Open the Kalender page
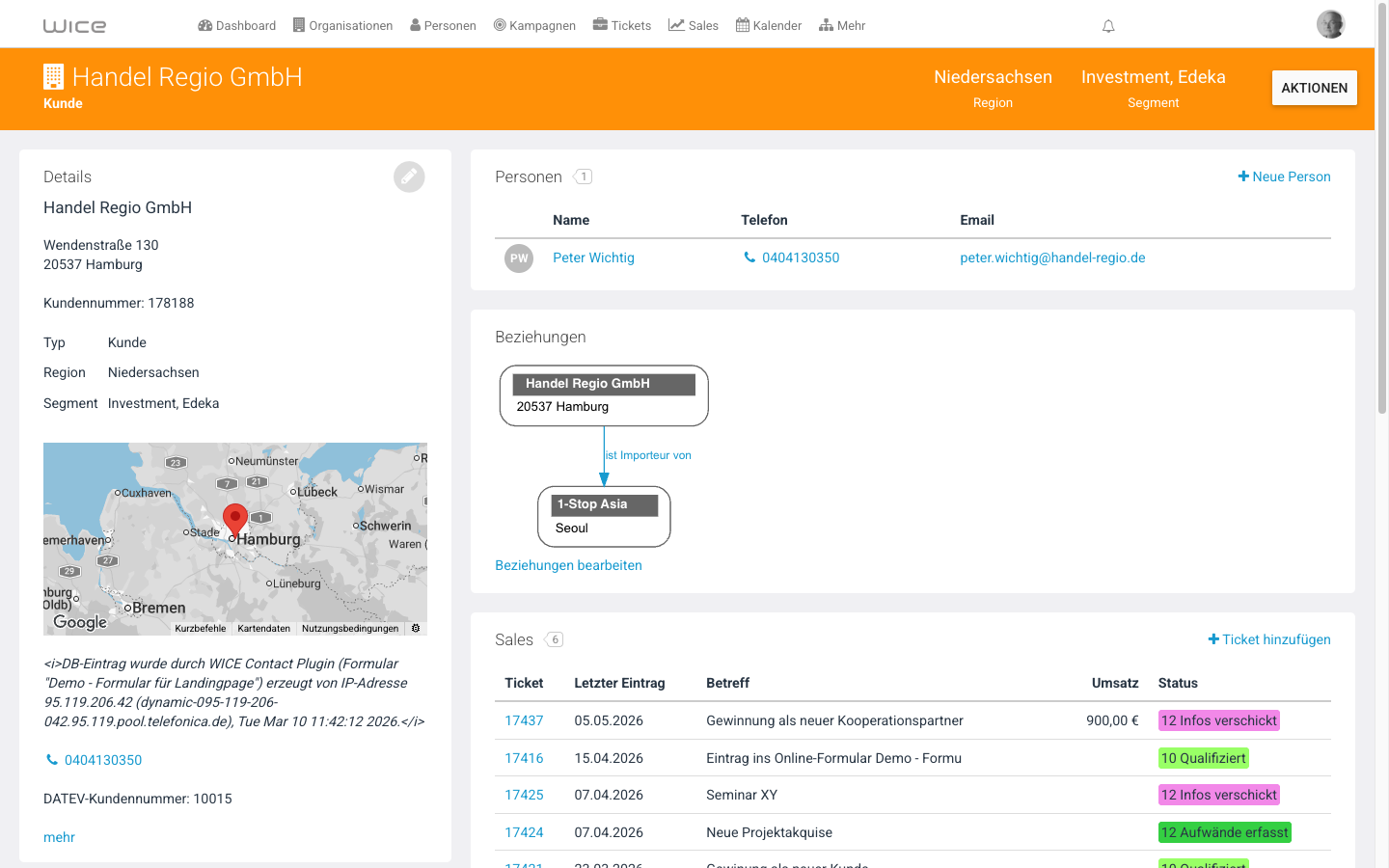The height and width of the screenshot is (868, 1389). (769, 26)
